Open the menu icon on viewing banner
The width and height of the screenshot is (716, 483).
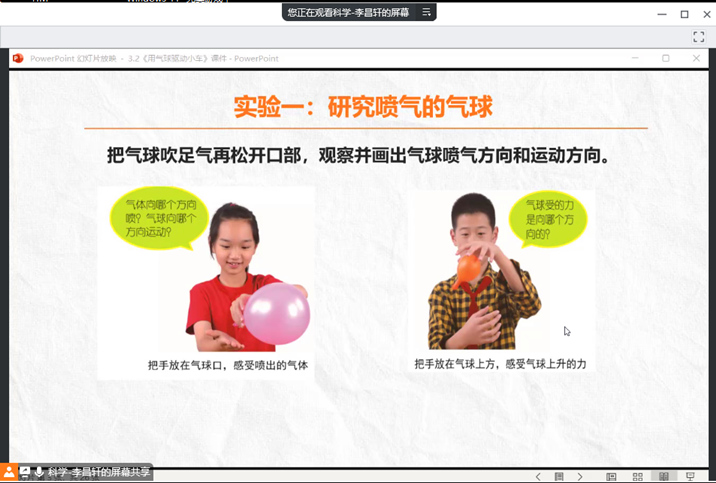[x=426, y=12]
